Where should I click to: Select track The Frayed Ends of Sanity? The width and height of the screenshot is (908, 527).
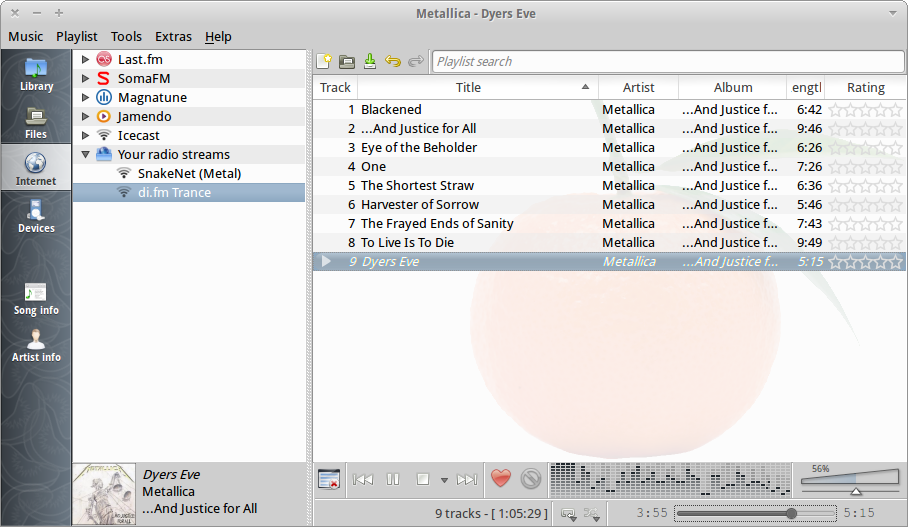[609, 224]
